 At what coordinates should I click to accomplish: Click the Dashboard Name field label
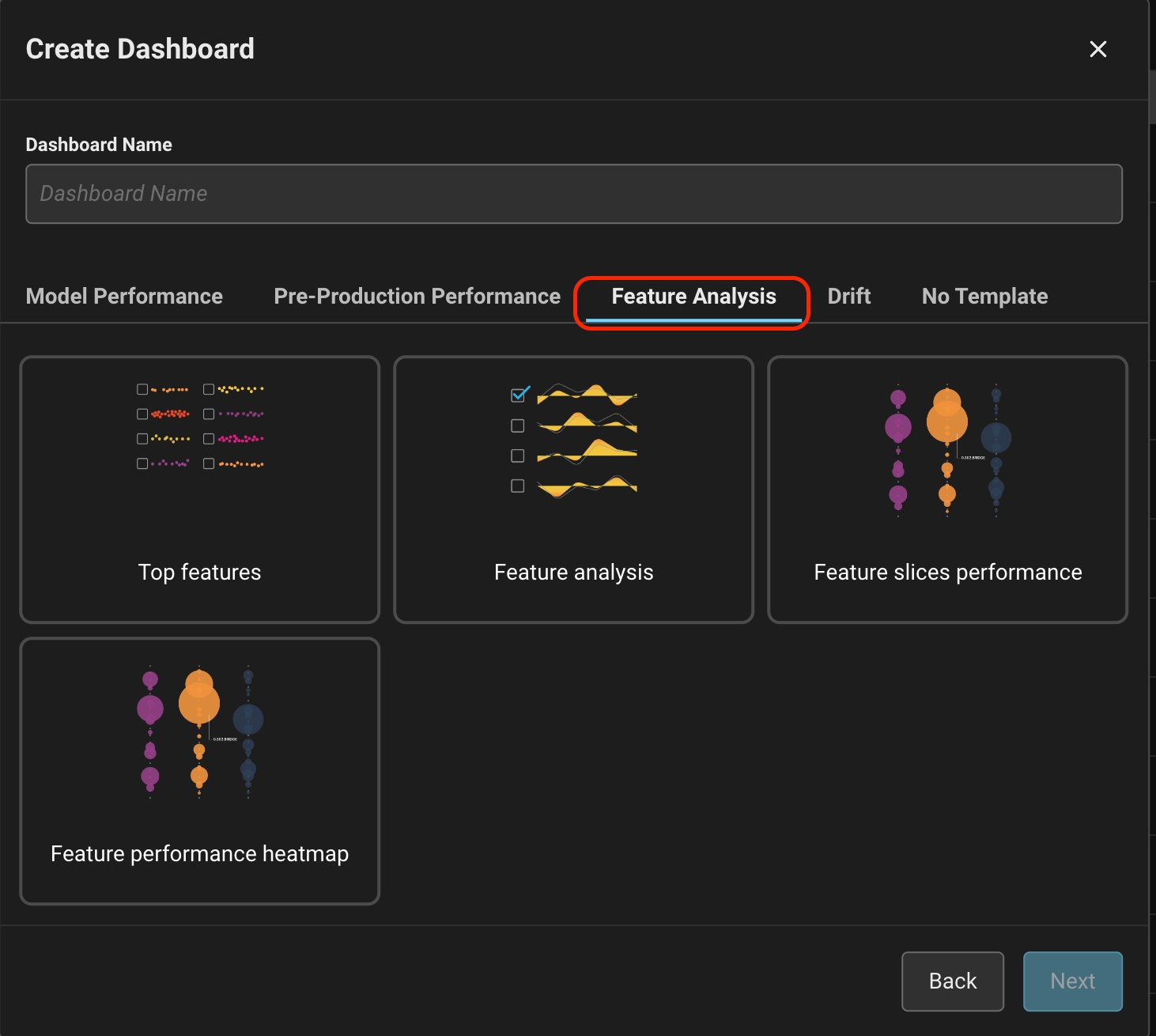99,145
